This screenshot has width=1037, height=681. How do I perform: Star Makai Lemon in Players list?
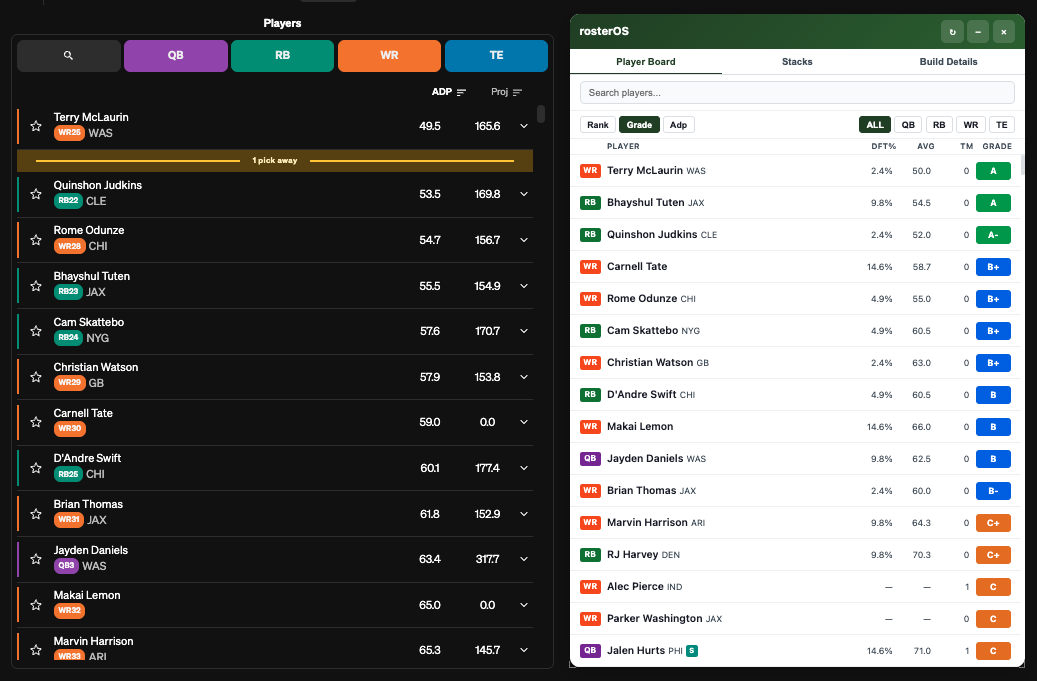click(x=36, y=605)
